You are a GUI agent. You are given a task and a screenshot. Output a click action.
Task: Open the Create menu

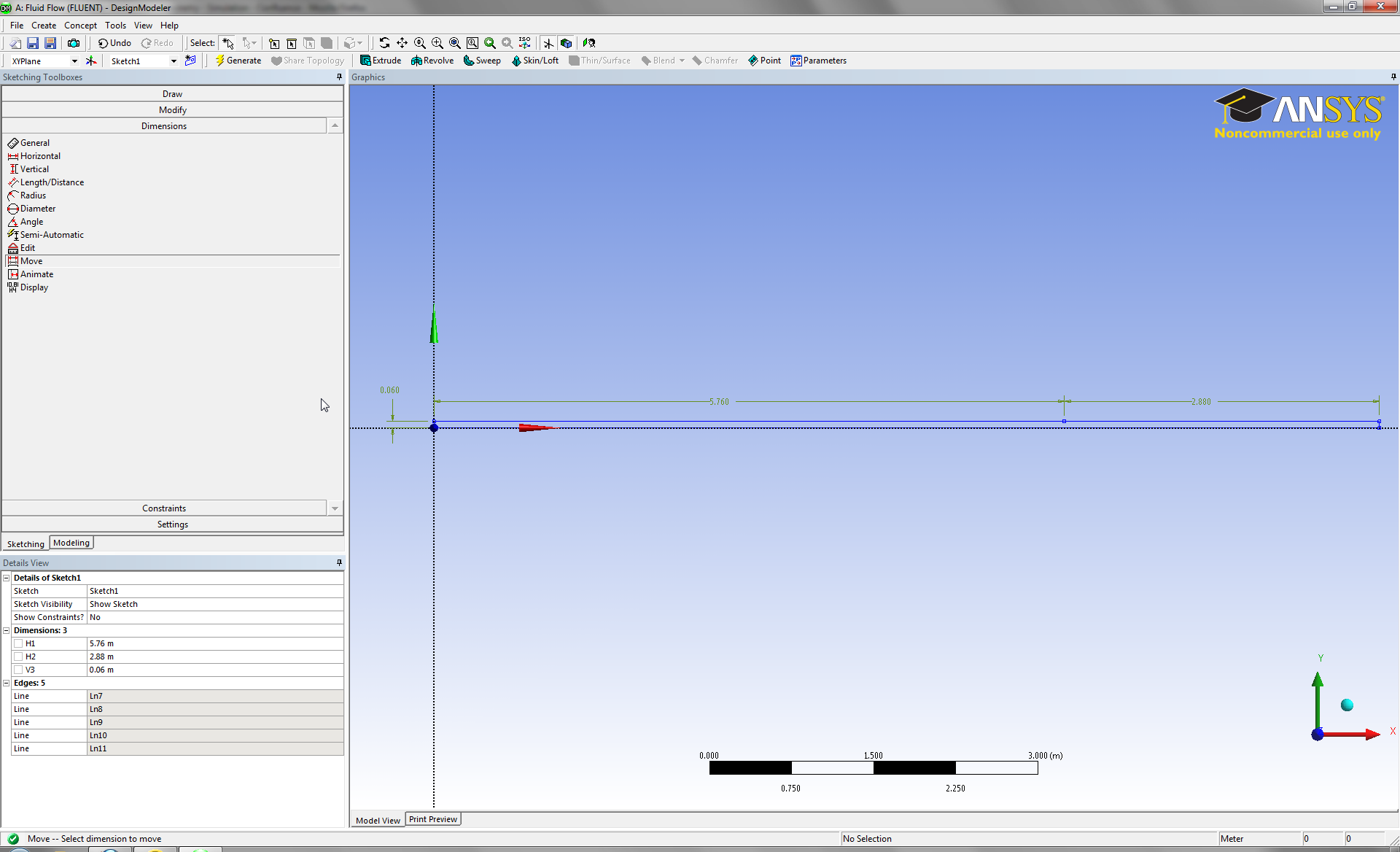(44, 26)
